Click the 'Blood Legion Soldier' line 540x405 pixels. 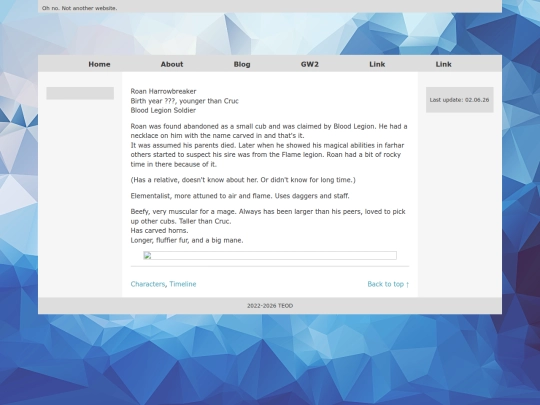(163, 111)
